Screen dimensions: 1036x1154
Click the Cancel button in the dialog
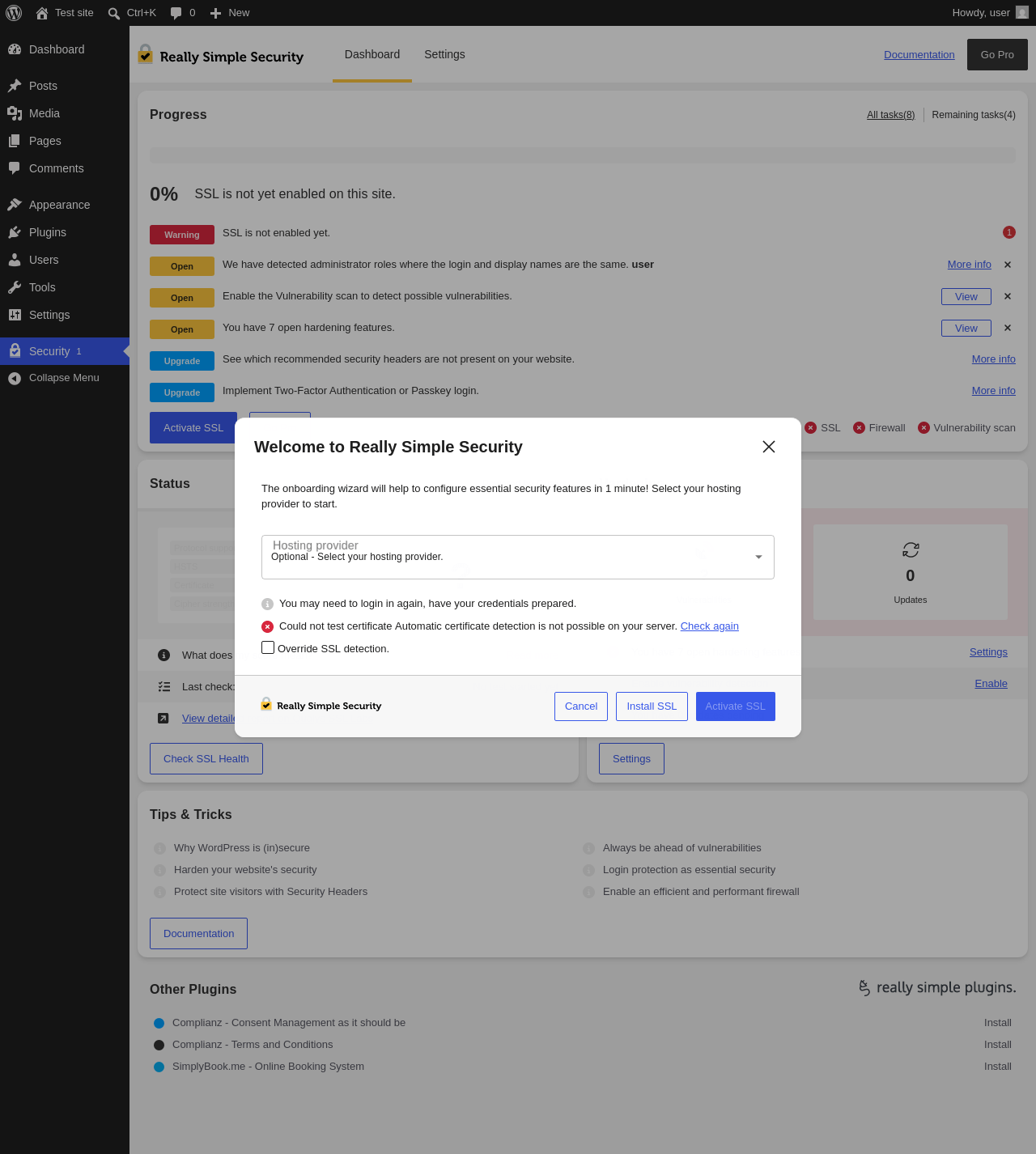click(x=581, y=706)
